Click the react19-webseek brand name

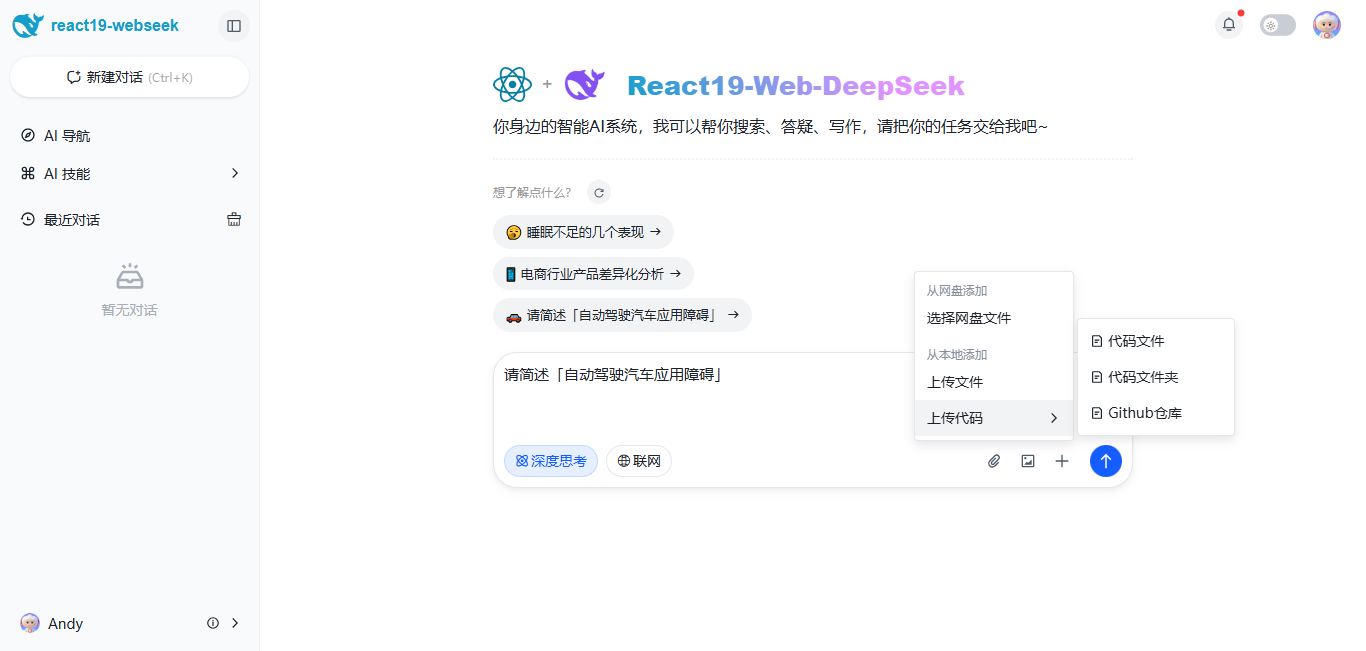(x=115, y=26)
